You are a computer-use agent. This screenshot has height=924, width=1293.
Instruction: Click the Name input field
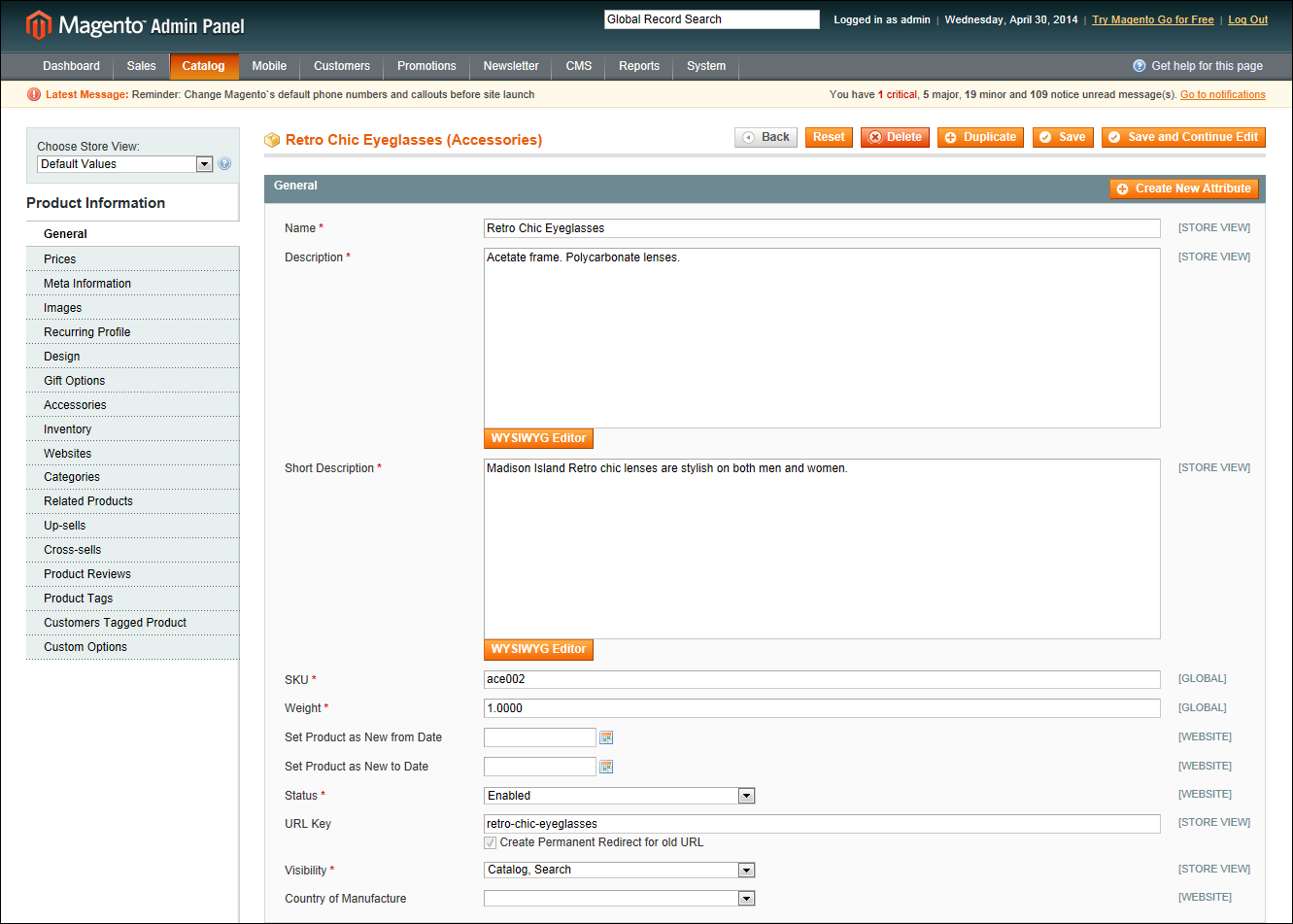click(822, 228)
